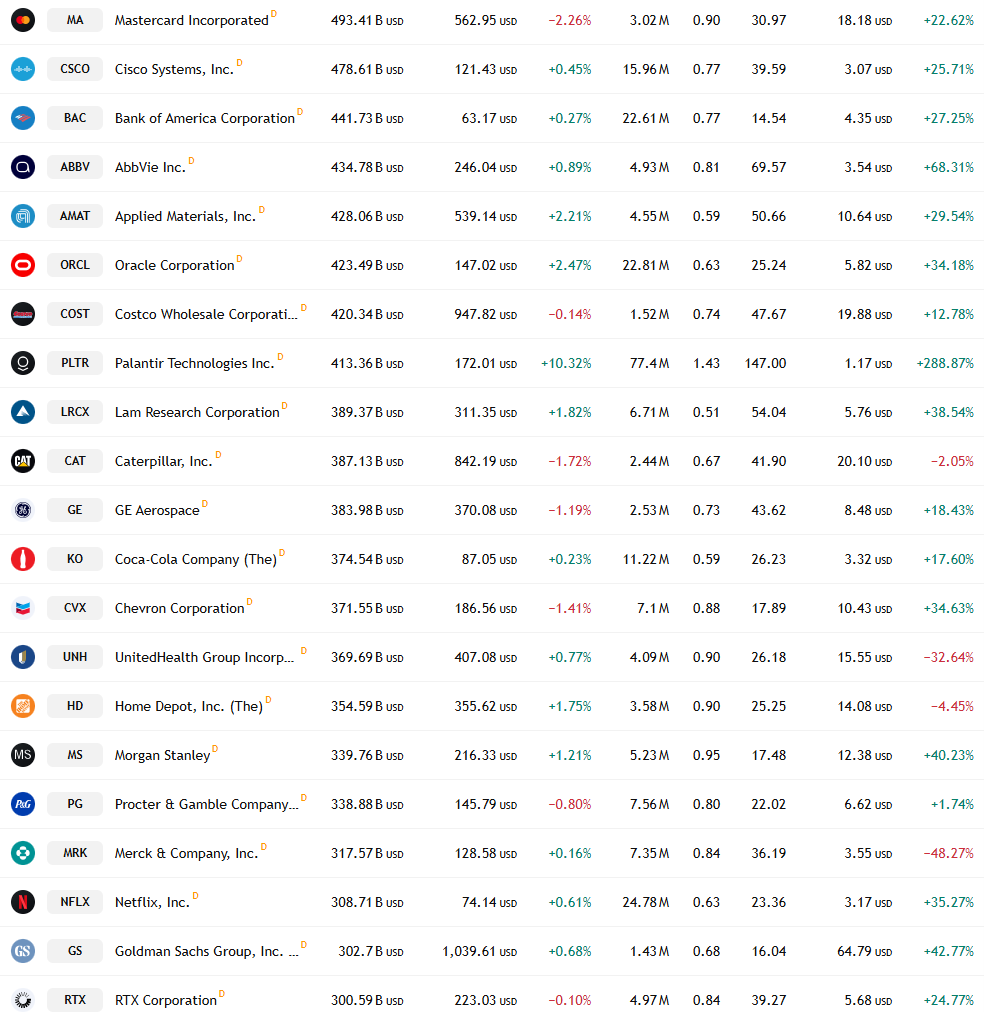The height and width of the screenshot is (1012, 984).
Task: Click the -2.26% Mastercard change
Action: pyautogui.click(x=570, y=21)
